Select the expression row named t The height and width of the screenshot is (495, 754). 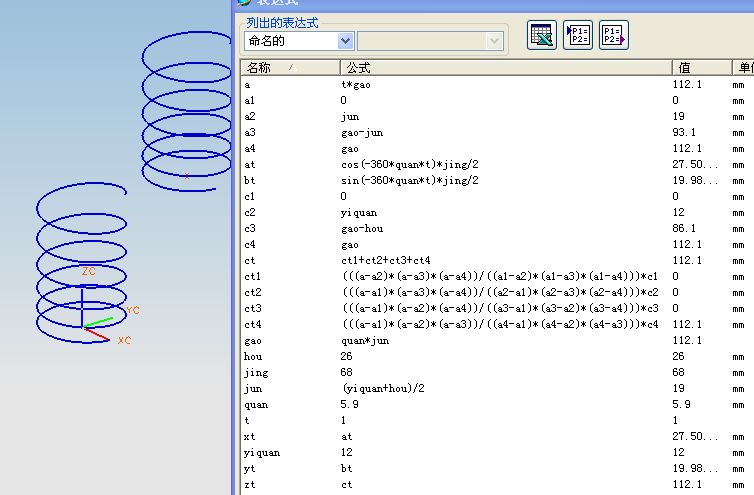(497, 420)
